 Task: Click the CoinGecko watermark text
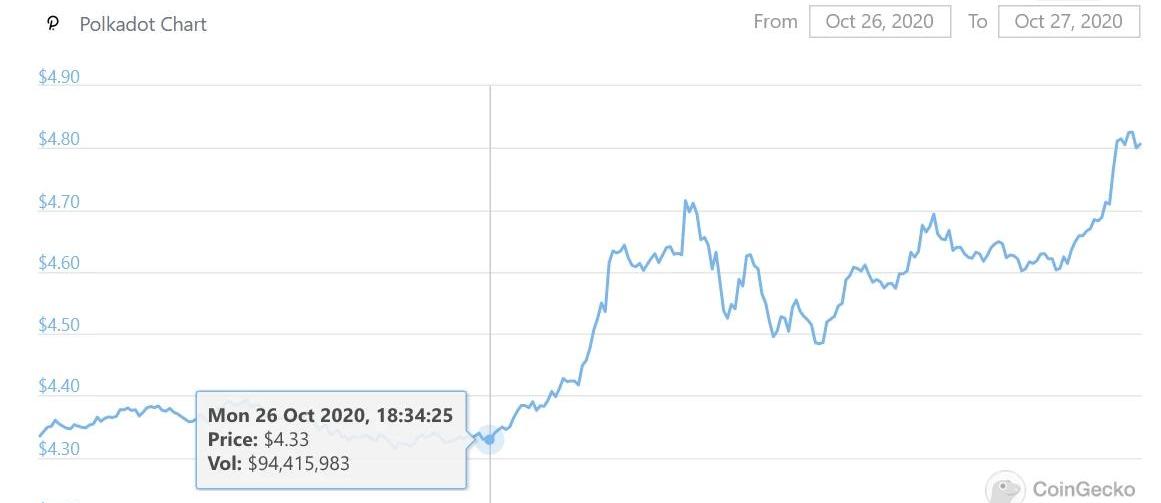(x=1083, y=489)
